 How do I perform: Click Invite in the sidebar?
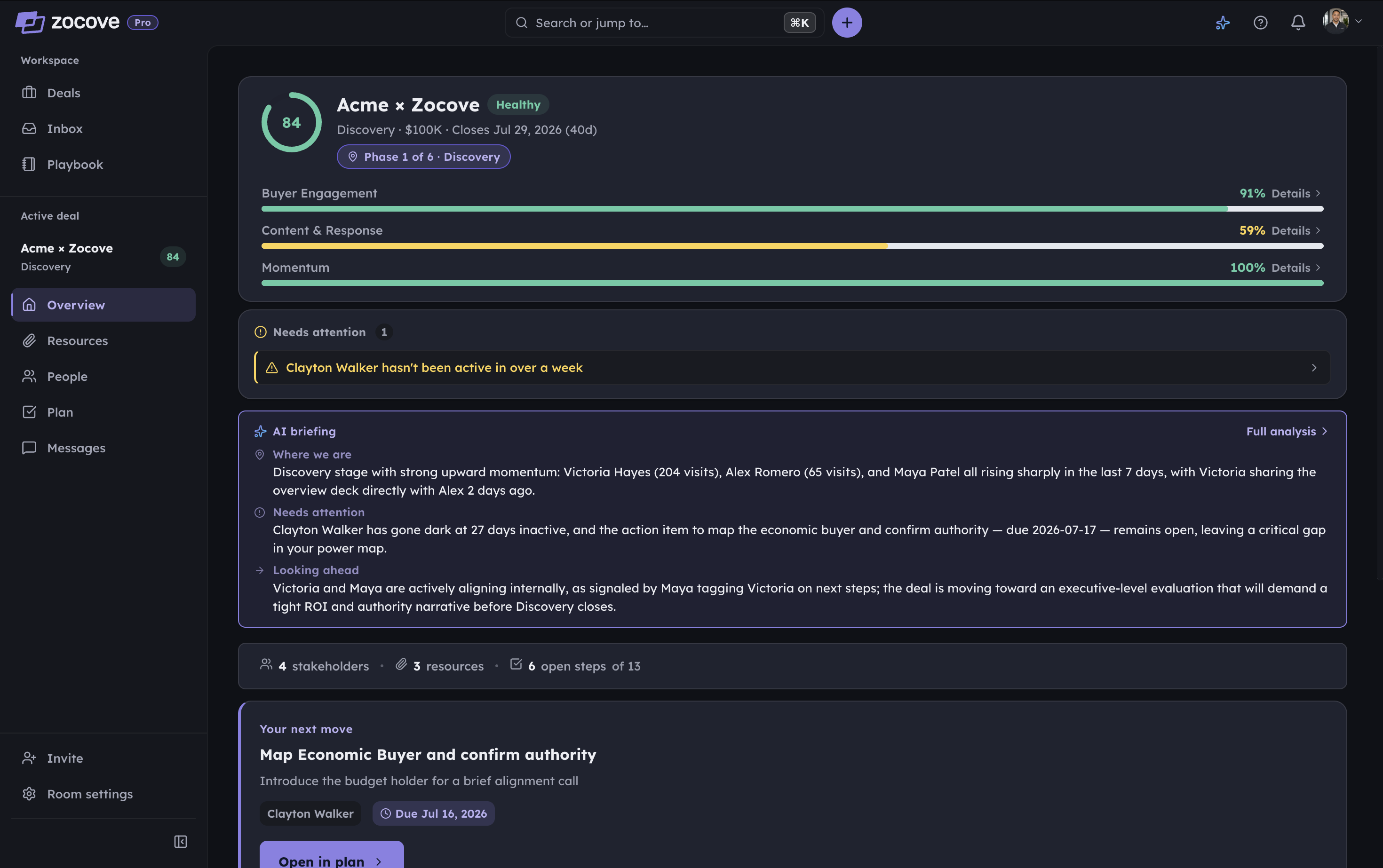tap(103, 758)
